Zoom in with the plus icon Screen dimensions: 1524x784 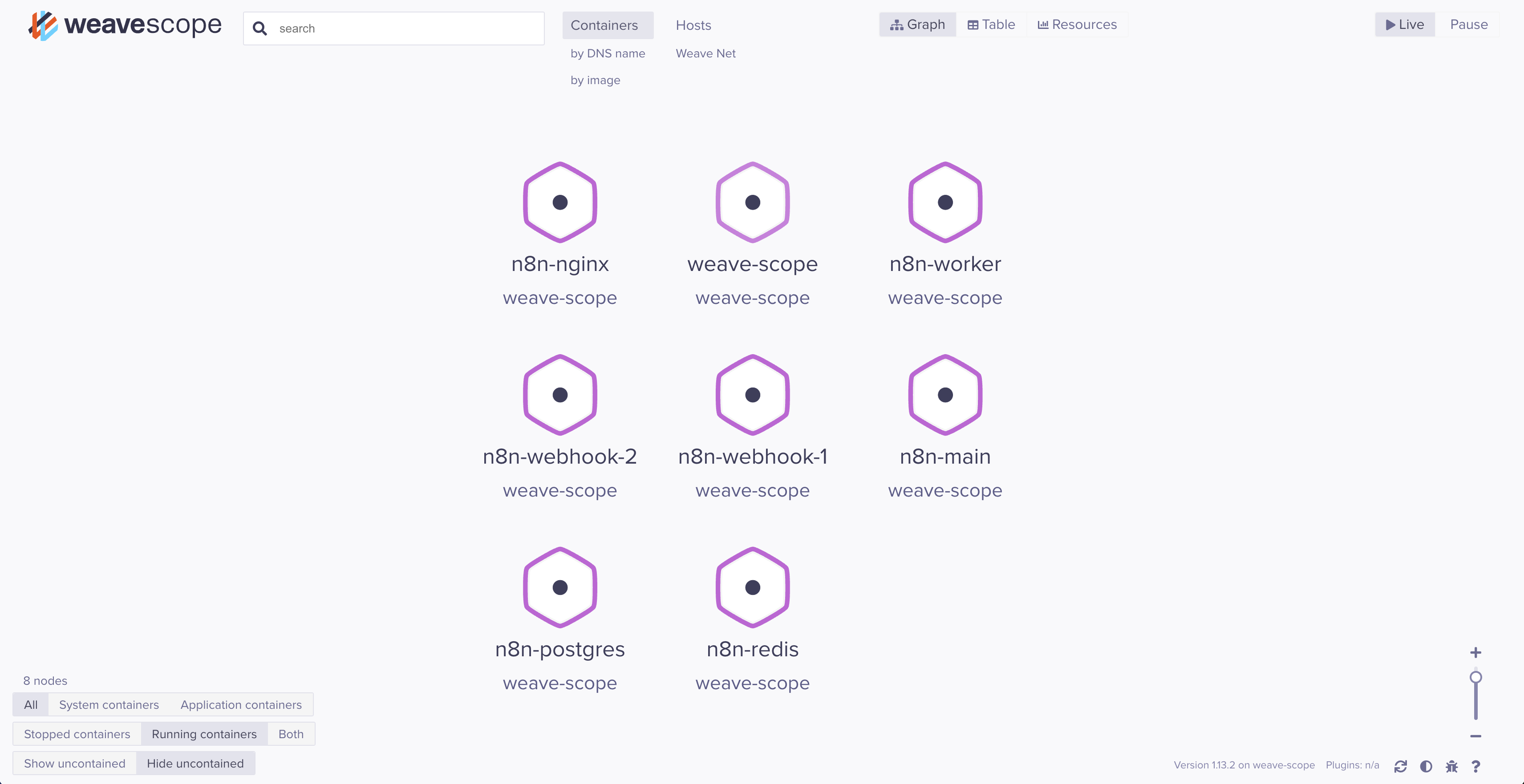click(x=1475, y=653)
